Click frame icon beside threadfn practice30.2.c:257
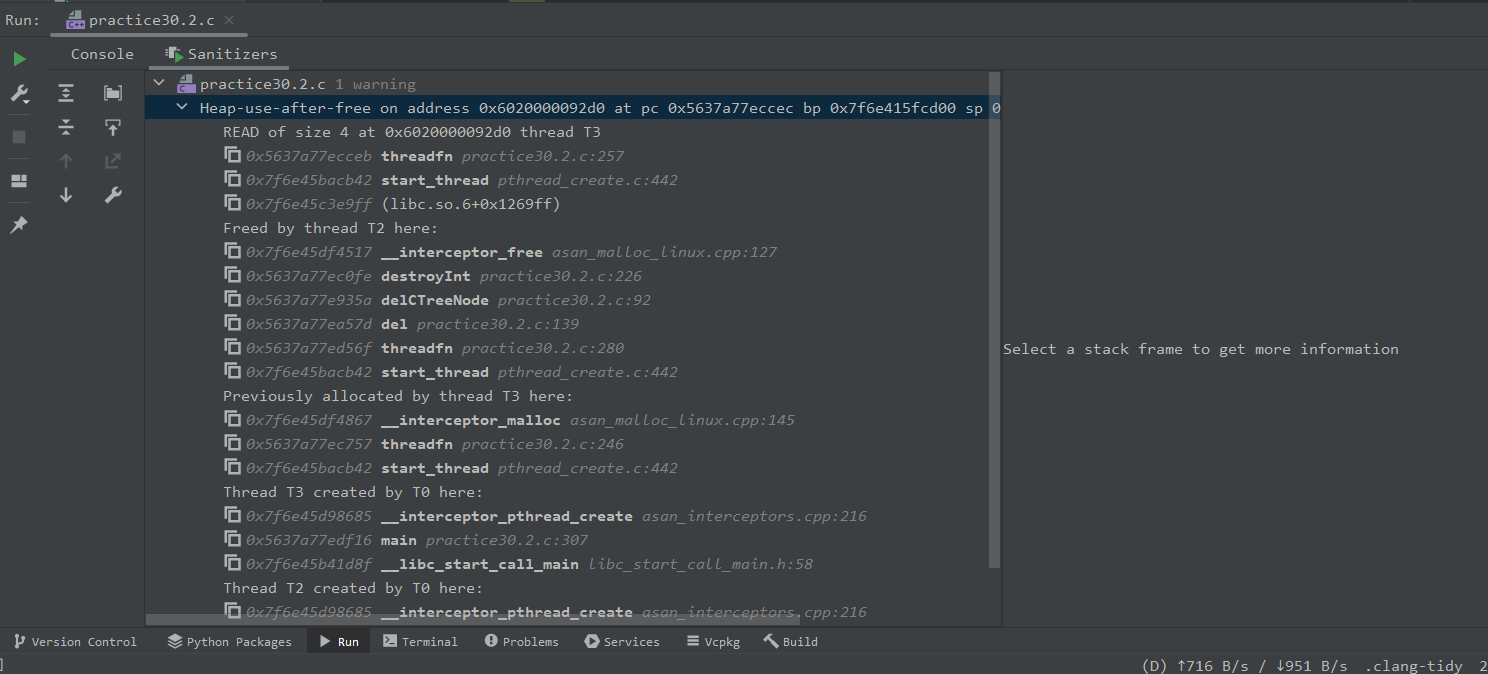1488x674 pixels. (233, 155)
